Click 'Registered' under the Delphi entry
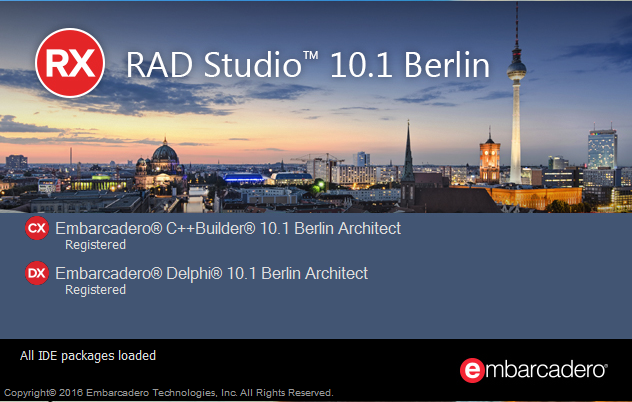632x402 pixels. [x=95, y=290]
